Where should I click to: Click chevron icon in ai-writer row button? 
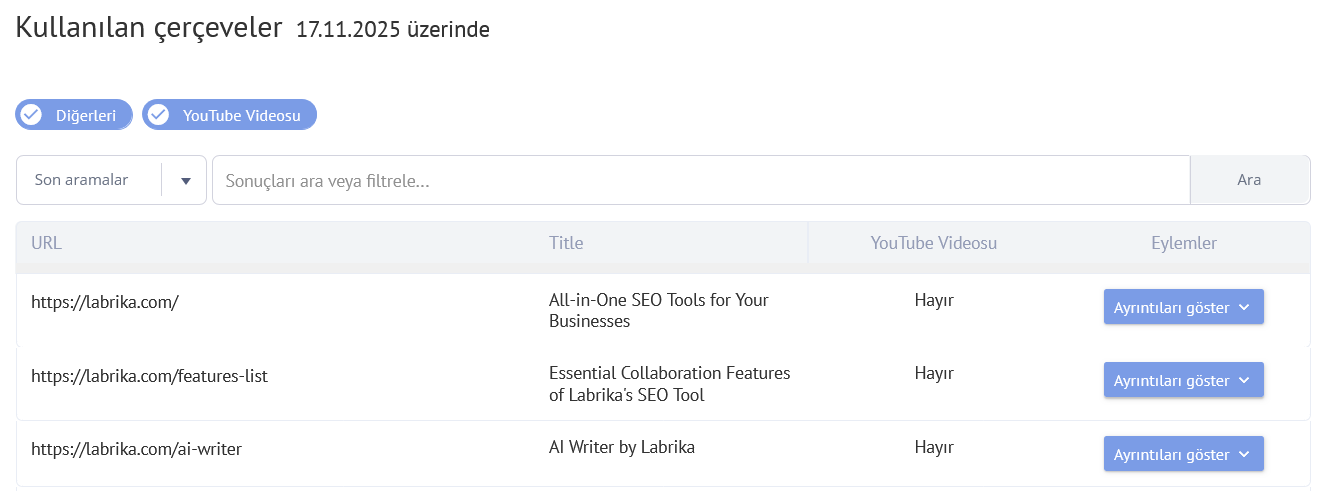point(1244,454)
